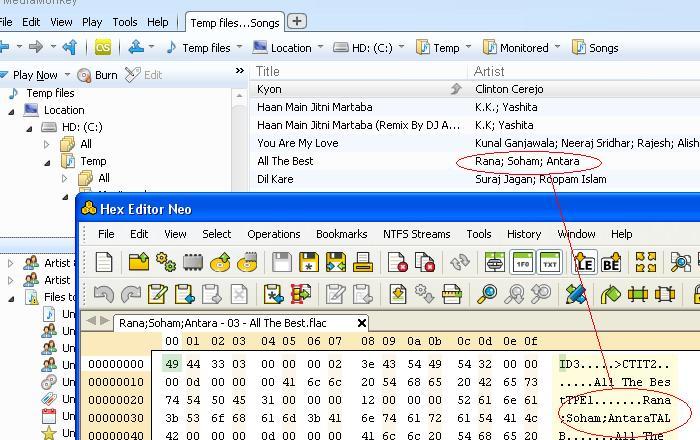700x440 pixels.
Task: Select the track You Are My Love
Action: 297,143
